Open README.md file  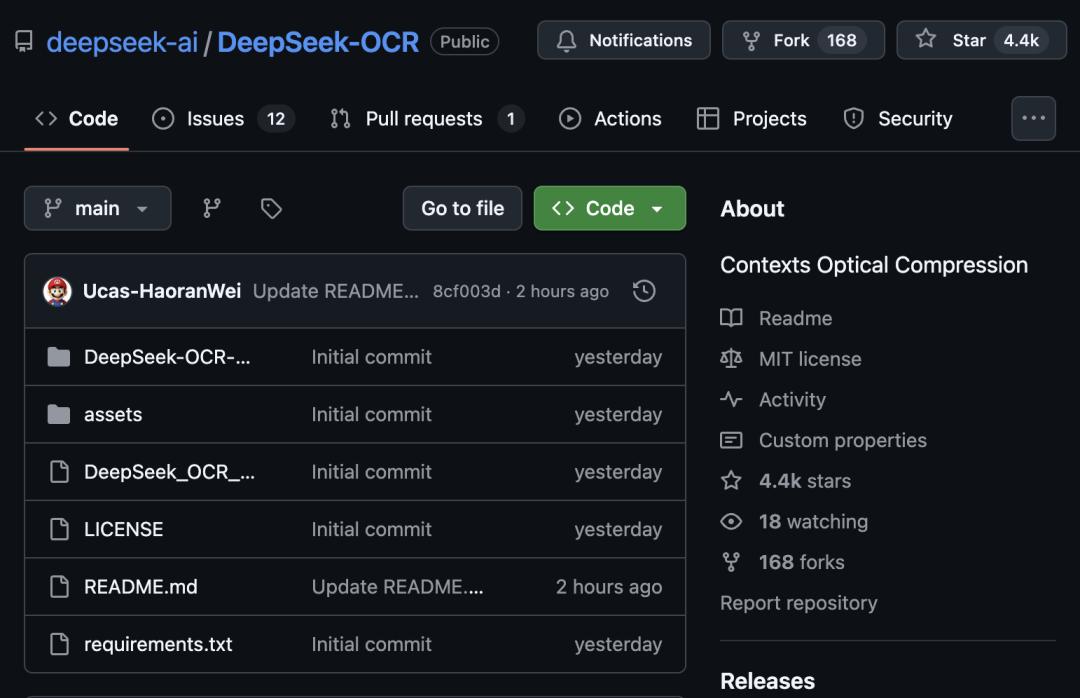click(x=140, y=587)
